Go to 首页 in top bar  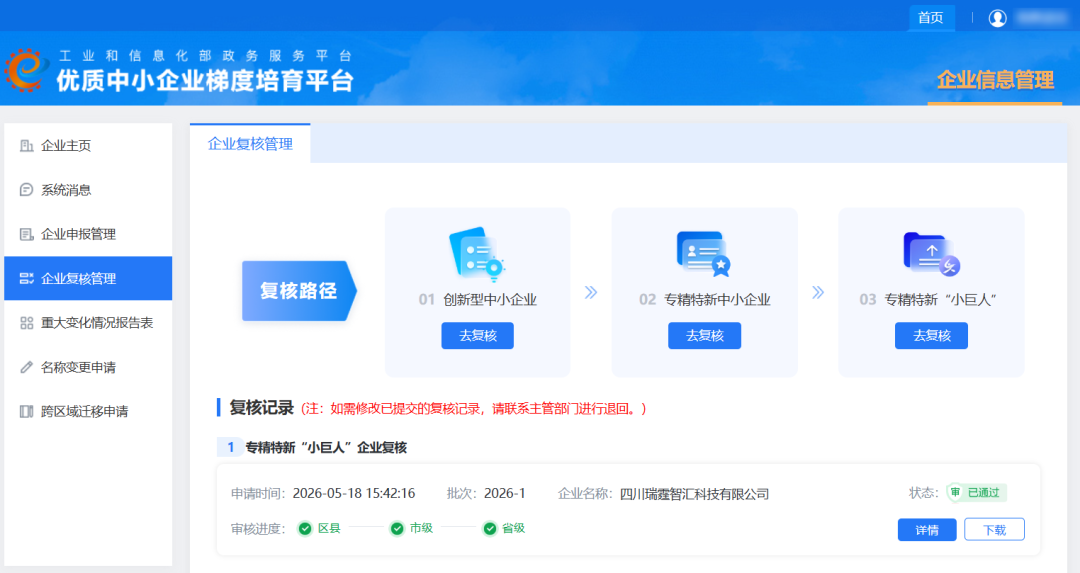tap(931, 17)
